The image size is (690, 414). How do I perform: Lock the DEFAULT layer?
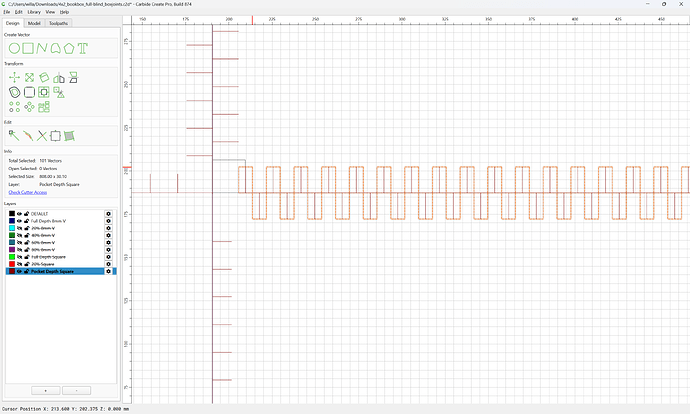pyautogui.click(x=26, y=214)
